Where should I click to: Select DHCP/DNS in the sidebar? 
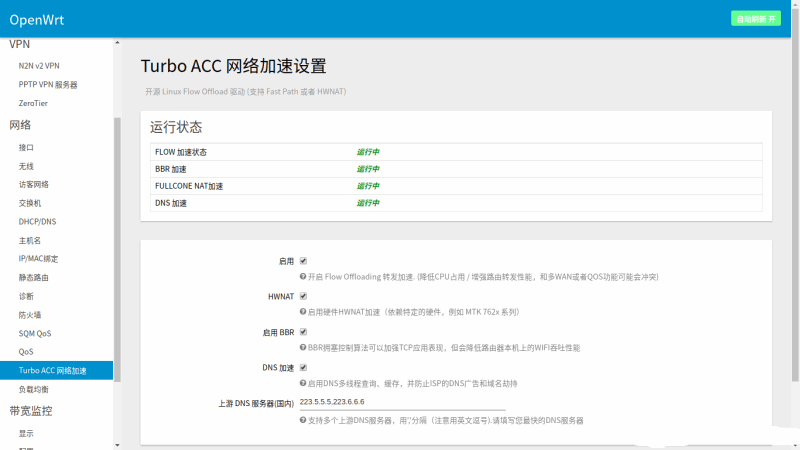pyautogui.click(x=37, y=222)
